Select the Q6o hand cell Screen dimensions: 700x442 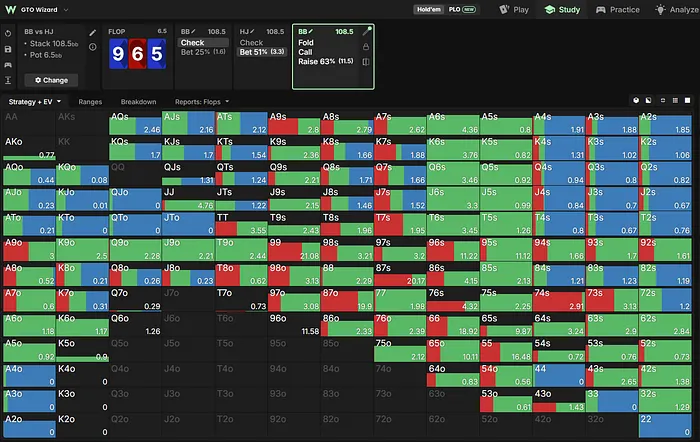[x=135, y=325]
